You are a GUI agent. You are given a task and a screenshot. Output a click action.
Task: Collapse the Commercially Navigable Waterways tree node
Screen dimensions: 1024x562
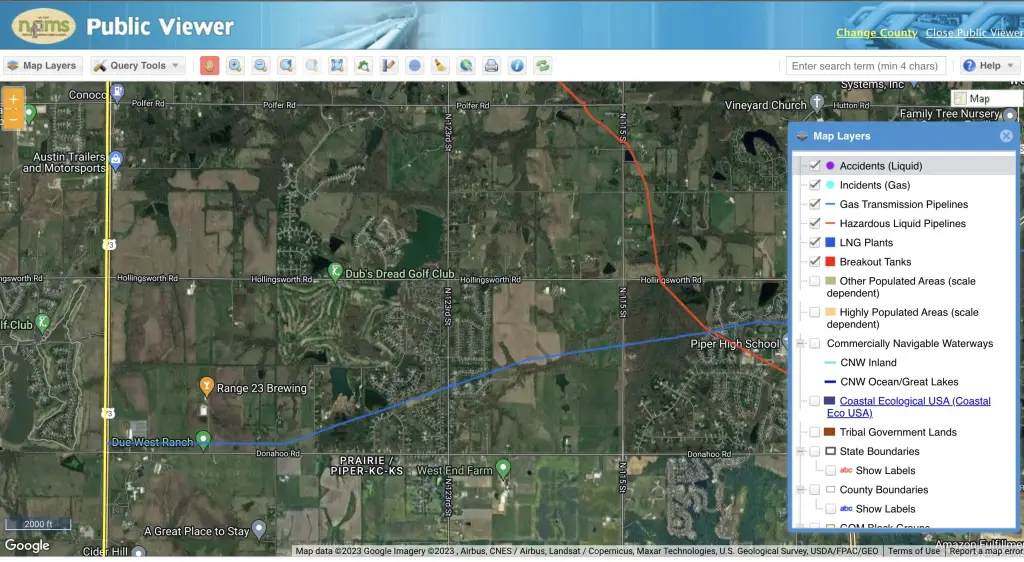[x=800, y=344]
